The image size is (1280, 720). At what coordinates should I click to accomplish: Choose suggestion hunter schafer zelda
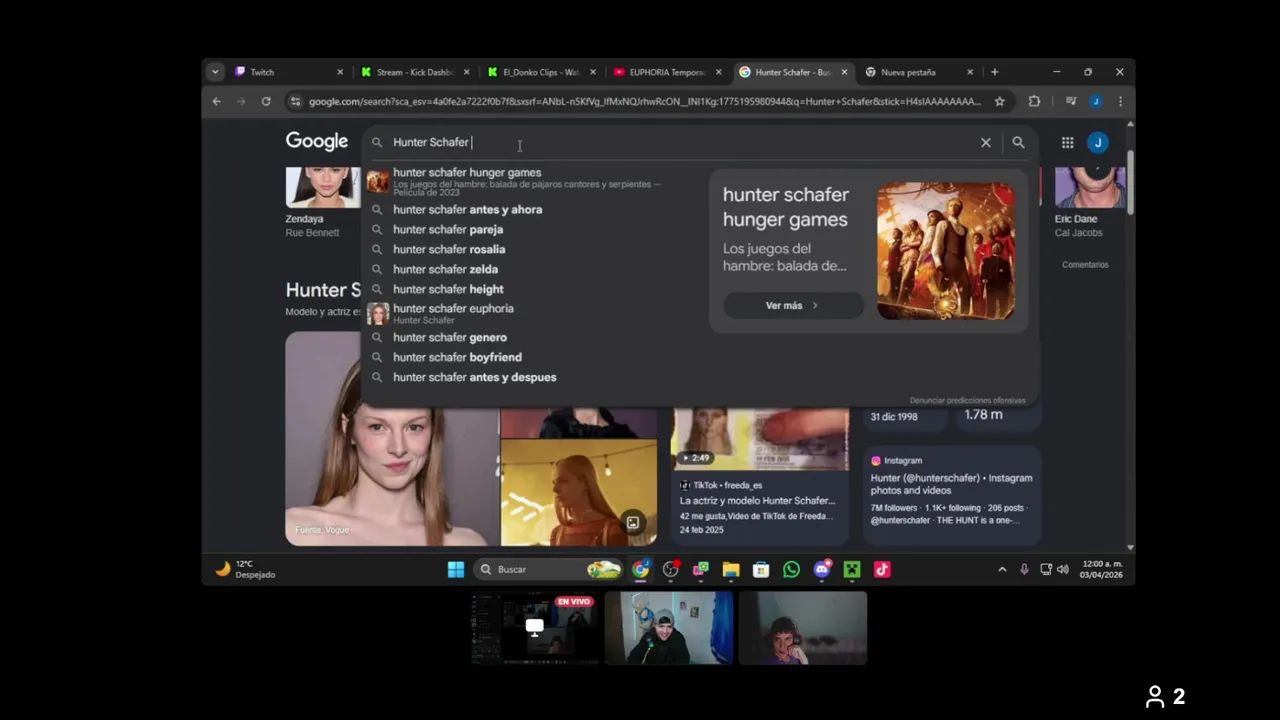530,269
